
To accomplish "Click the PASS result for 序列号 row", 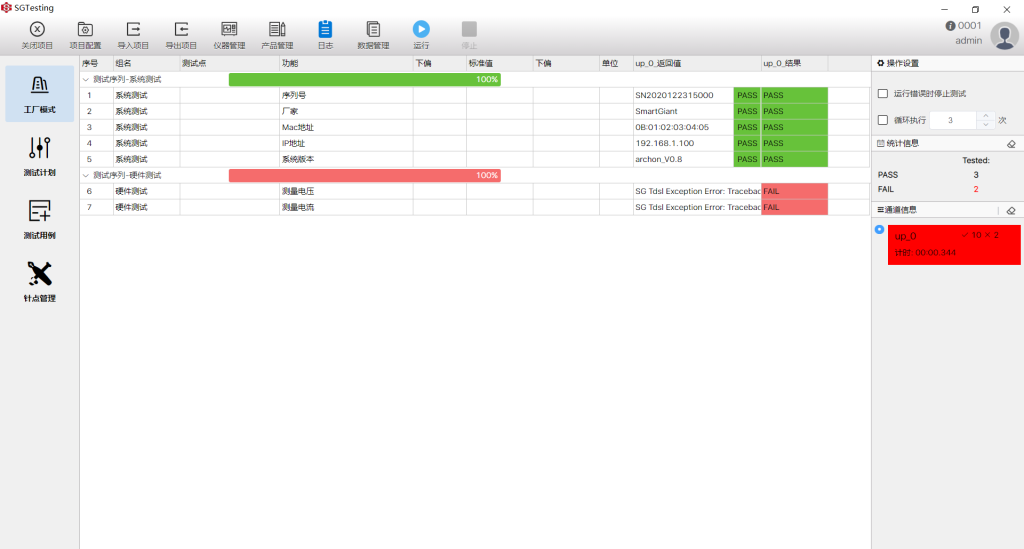I will click(794, 95).
